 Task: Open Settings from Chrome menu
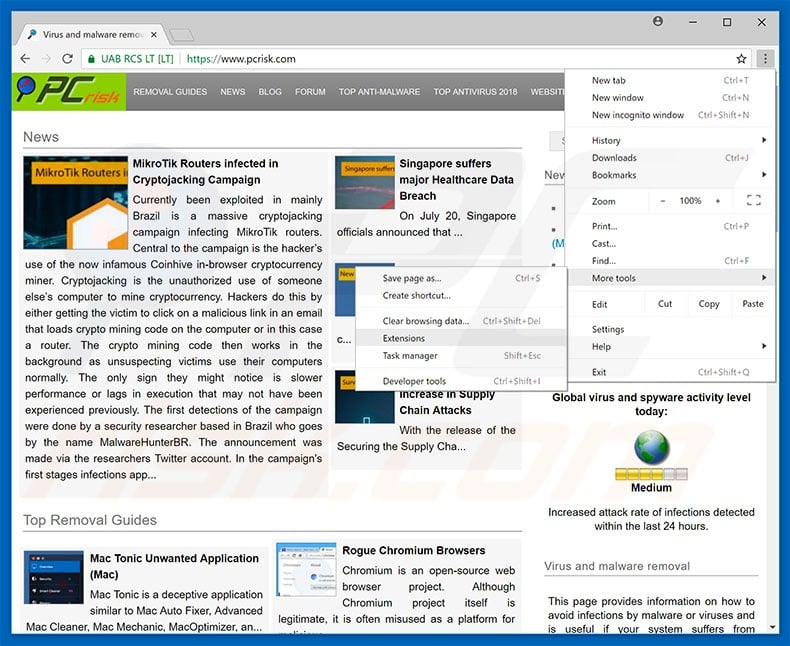pos(670,329)
